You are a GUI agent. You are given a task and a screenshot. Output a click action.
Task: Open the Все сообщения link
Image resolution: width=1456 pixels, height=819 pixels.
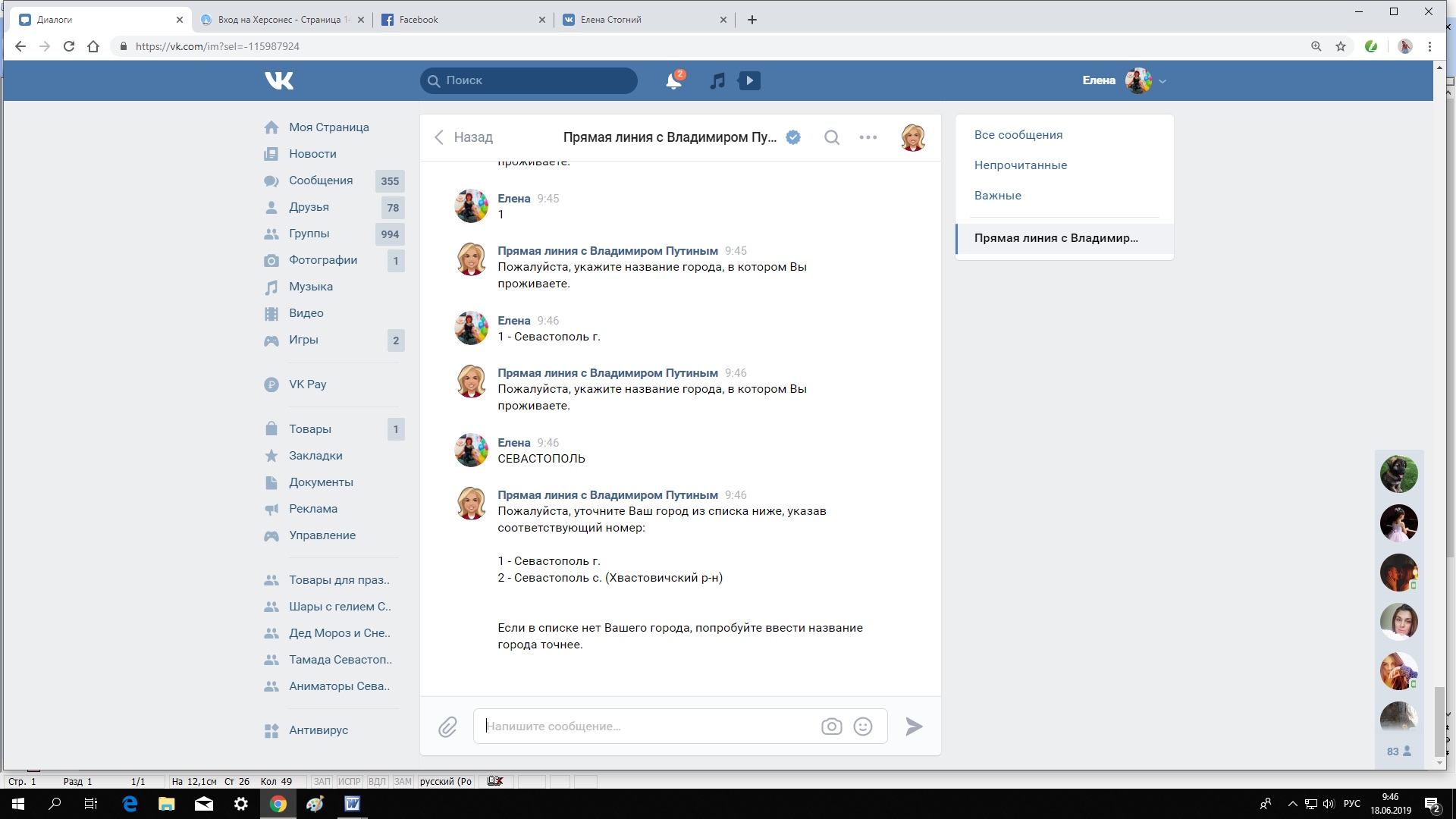pyautogui.click(x=1018, y=135)
